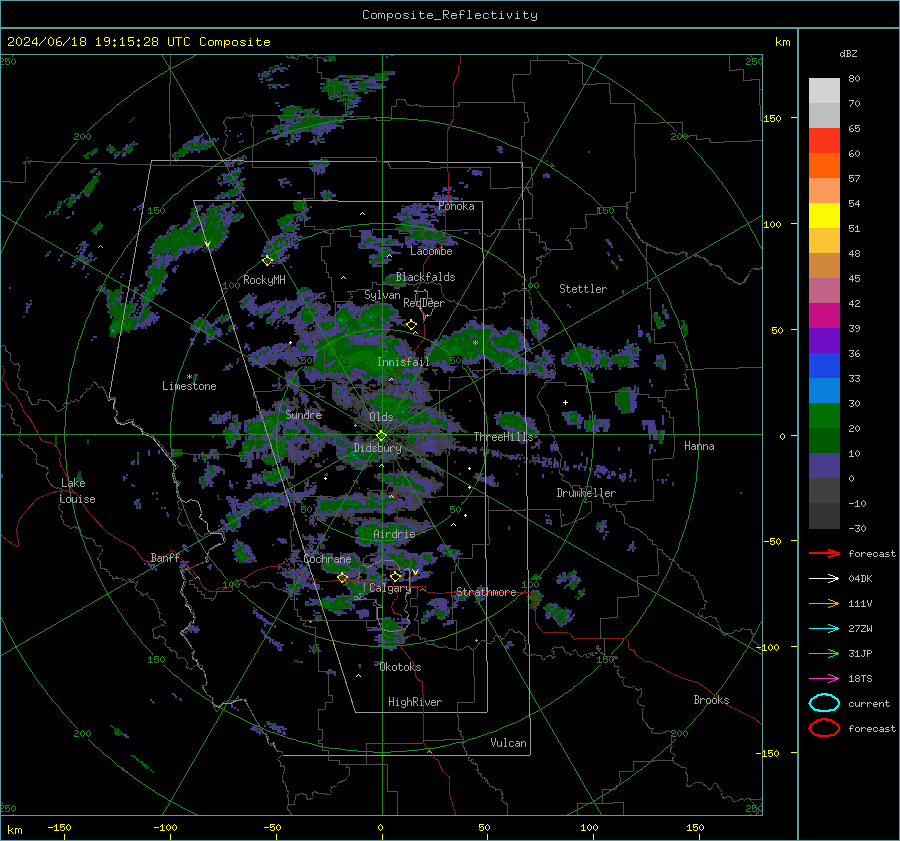
Task: Click the RockyMH label
Action: [x=264, y=281]
